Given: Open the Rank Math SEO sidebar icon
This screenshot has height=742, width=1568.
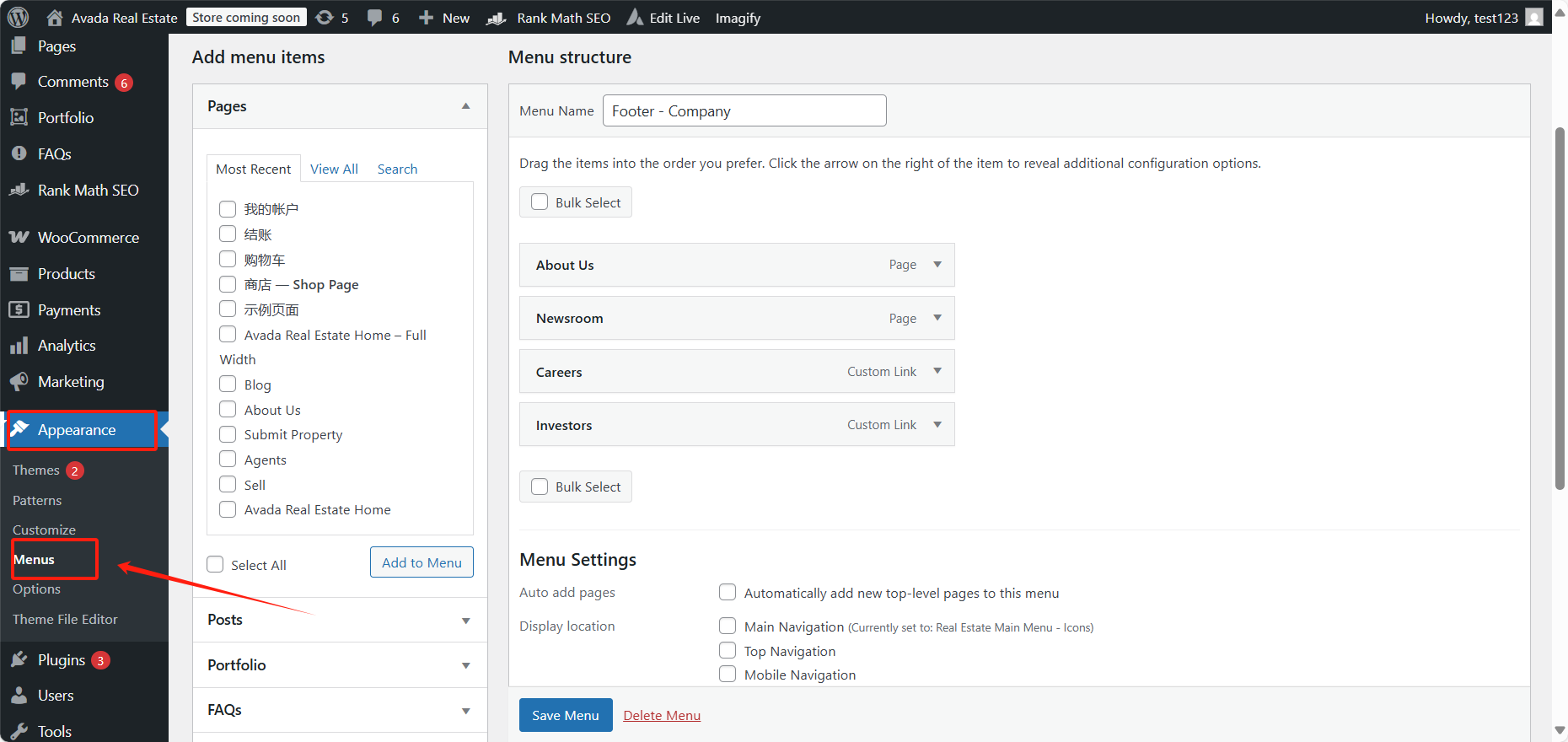Looking at the screenshot, I should [x=19, y=191].
